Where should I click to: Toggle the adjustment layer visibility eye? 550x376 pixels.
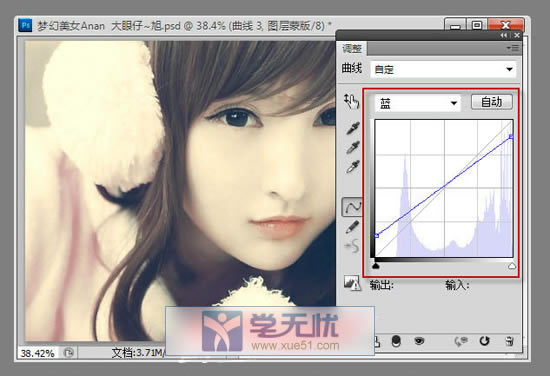(419, 341)
